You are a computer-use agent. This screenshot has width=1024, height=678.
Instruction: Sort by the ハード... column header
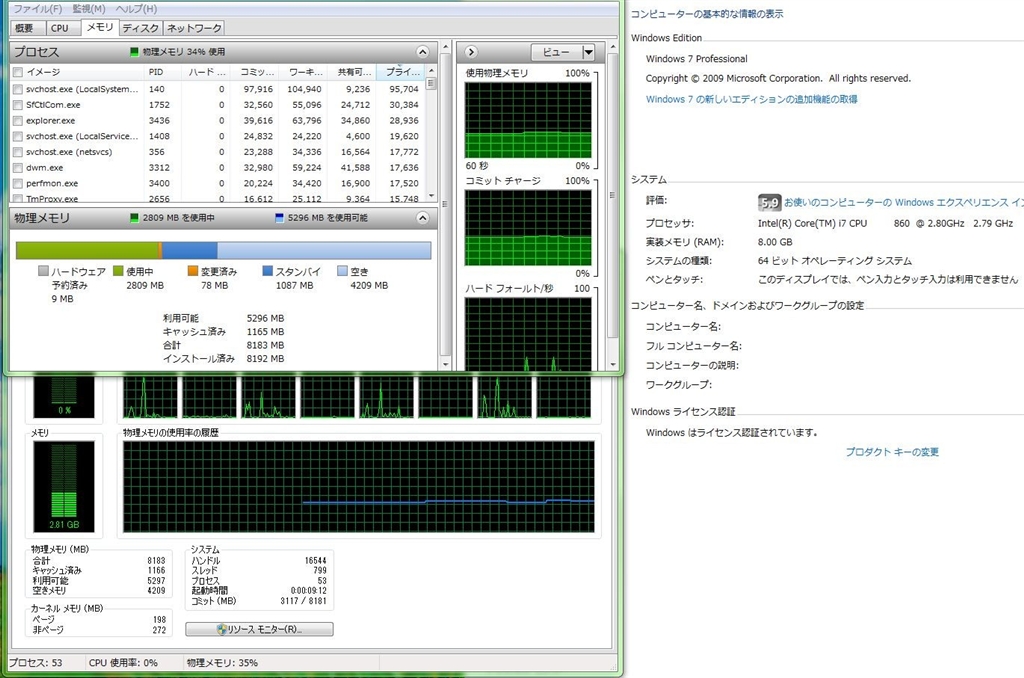click(206, 72)
